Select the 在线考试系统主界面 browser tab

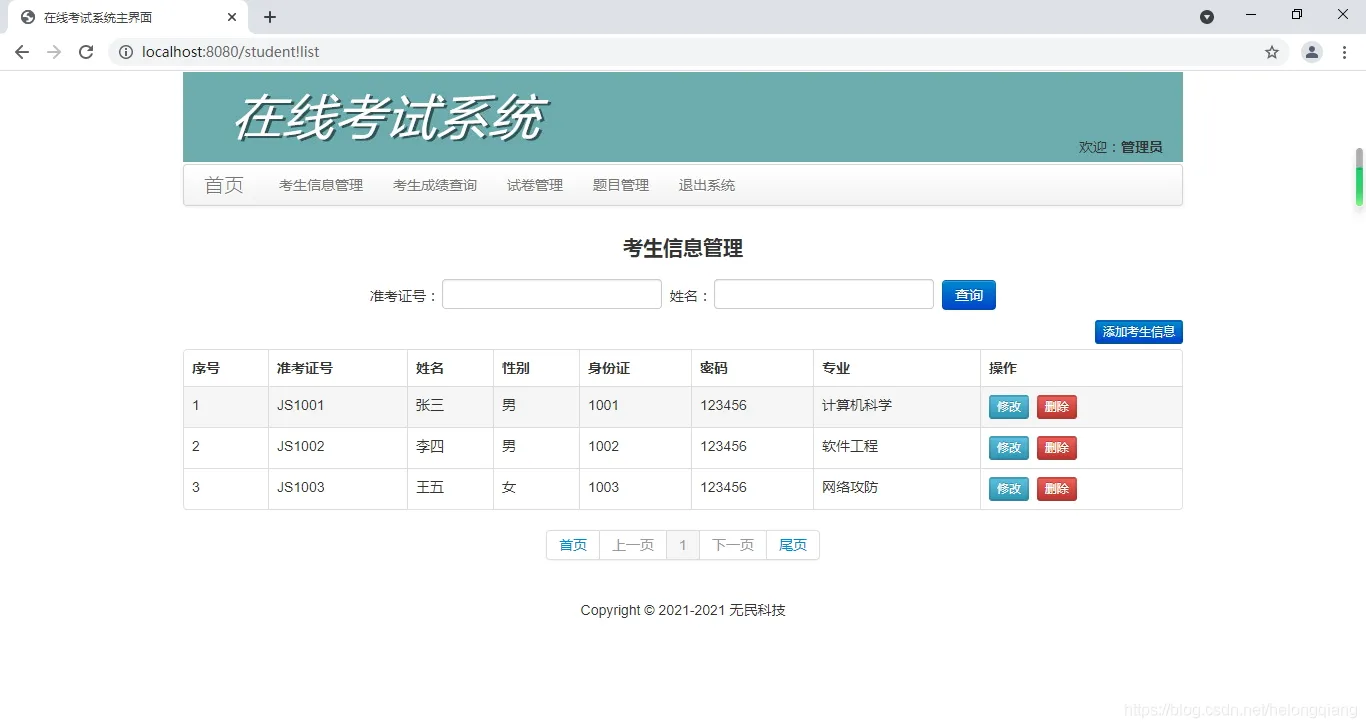127,17
